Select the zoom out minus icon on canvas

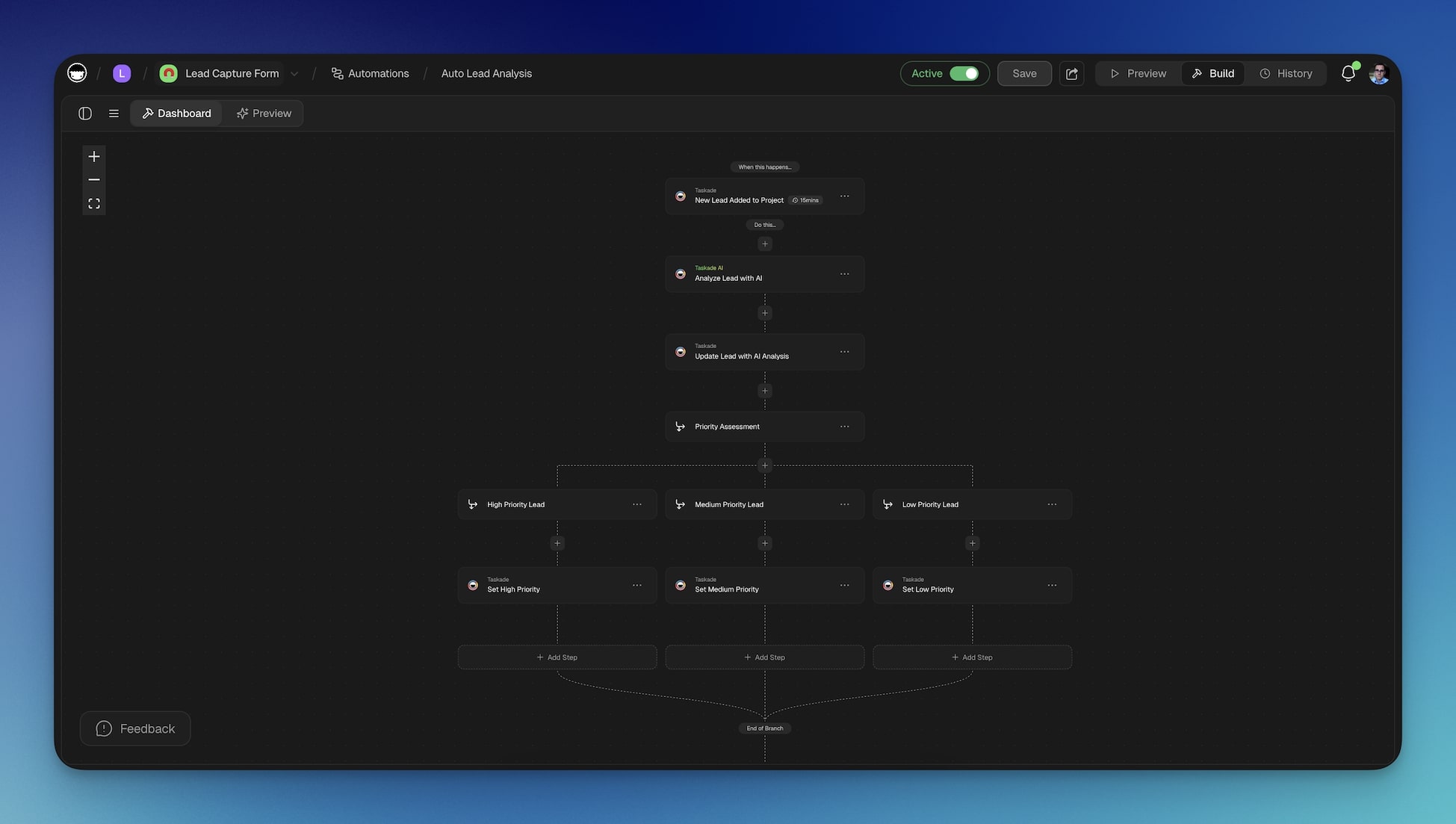tap(93, 179)
